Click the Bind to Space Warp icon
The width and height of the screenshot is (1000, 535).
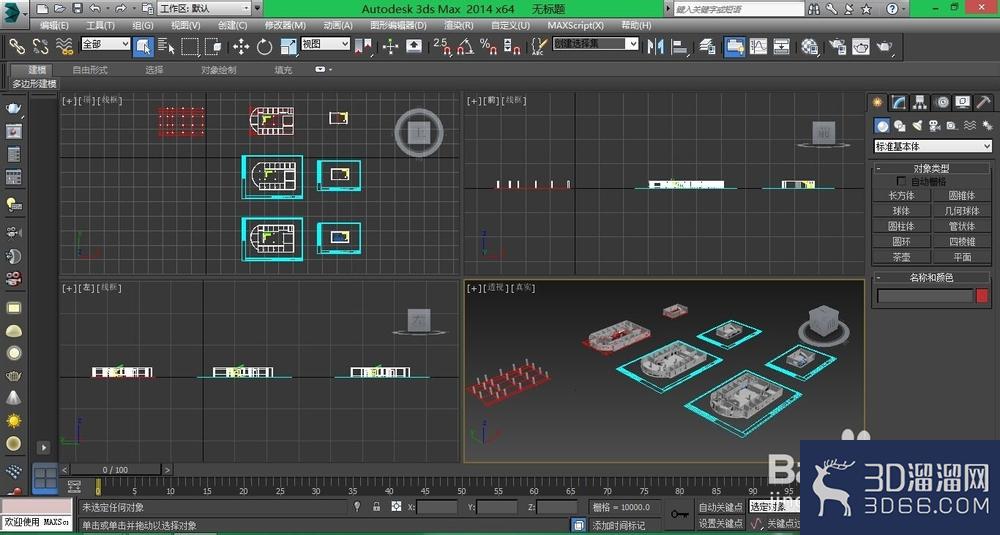(x=64, y=46)
